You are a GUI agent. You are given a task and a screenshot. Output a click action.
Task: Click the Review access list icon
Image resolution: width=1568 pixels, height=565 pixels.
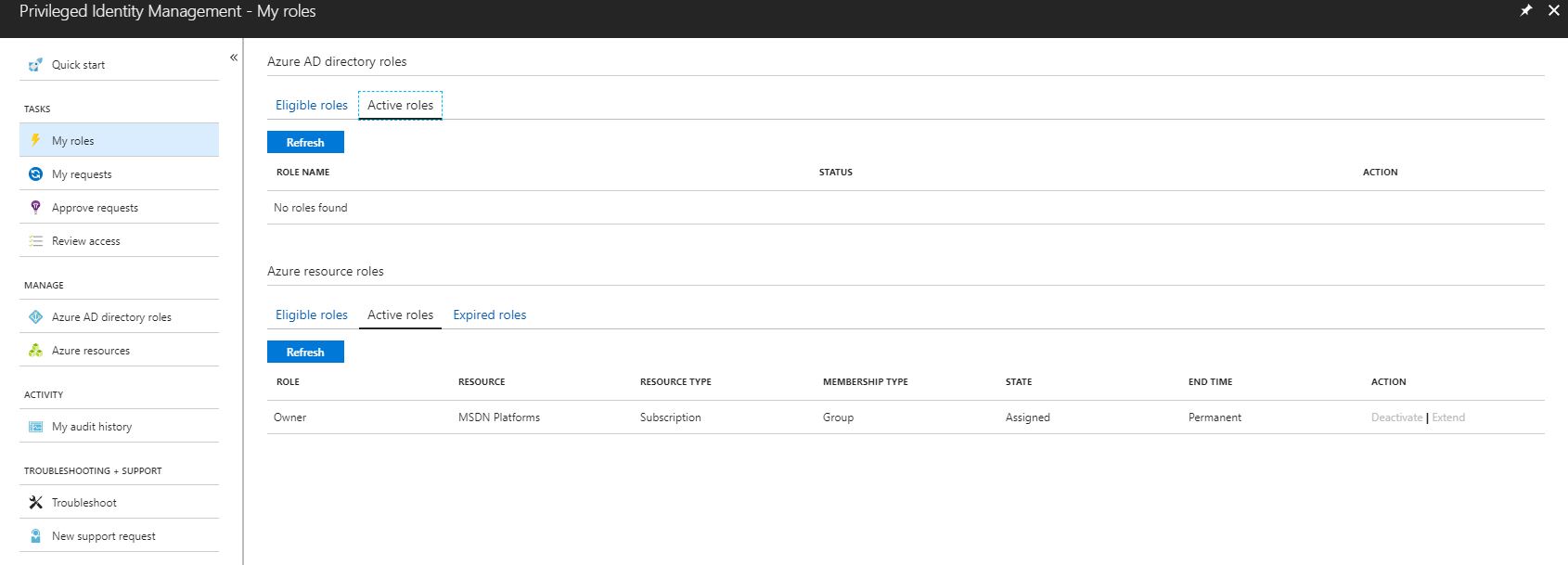tap(35, 241)
